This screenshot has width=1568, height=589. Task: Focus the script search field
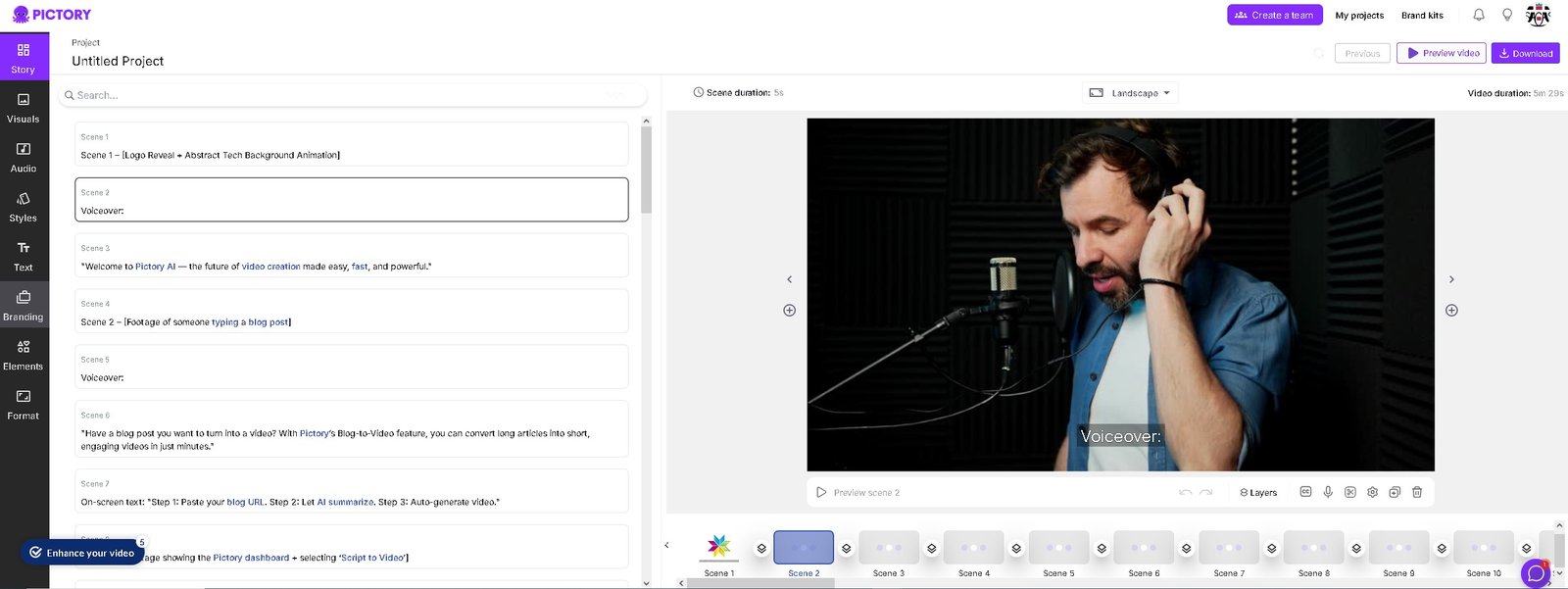(353, 95)
